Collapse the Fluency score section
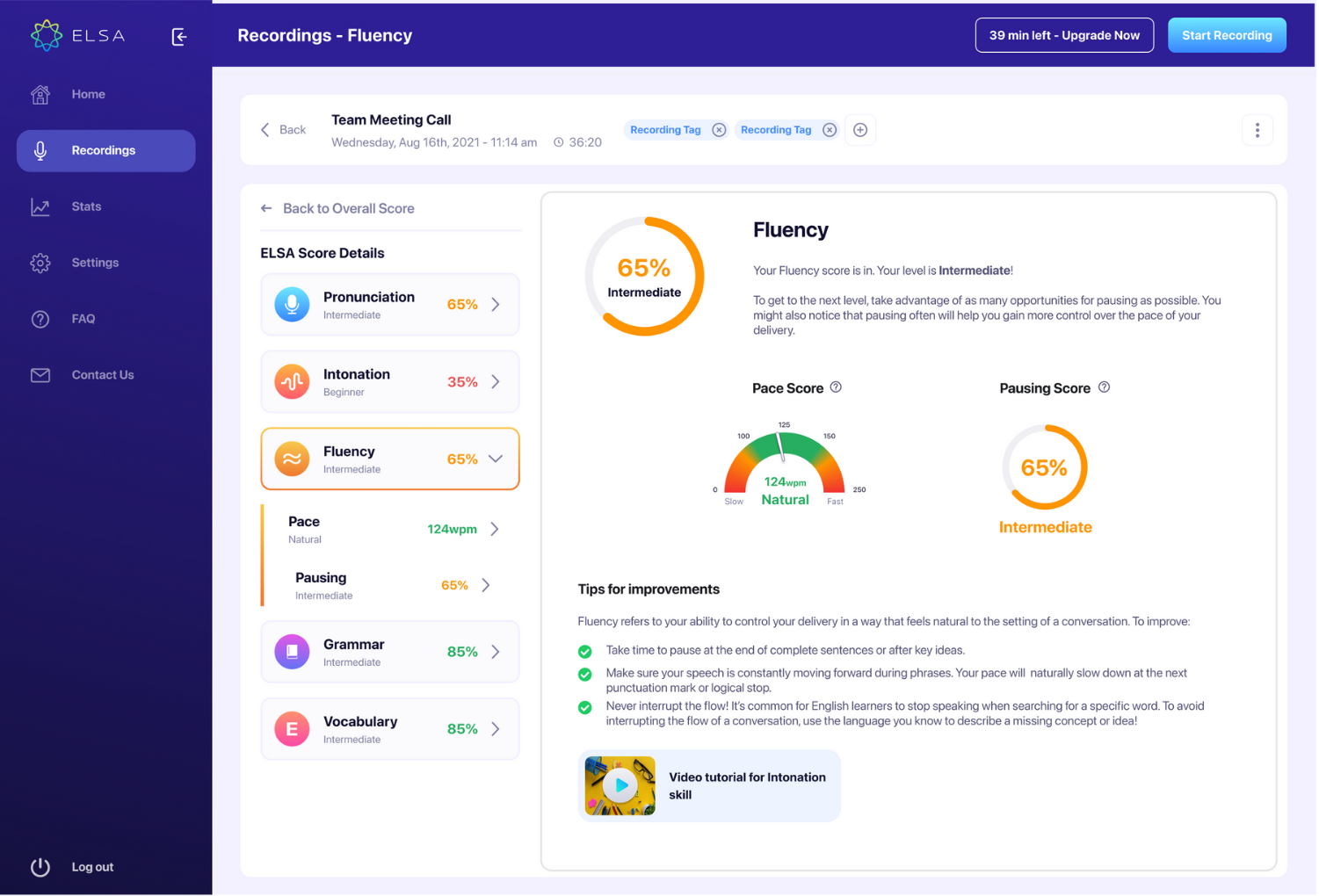1319x896 pixels. 495,459
